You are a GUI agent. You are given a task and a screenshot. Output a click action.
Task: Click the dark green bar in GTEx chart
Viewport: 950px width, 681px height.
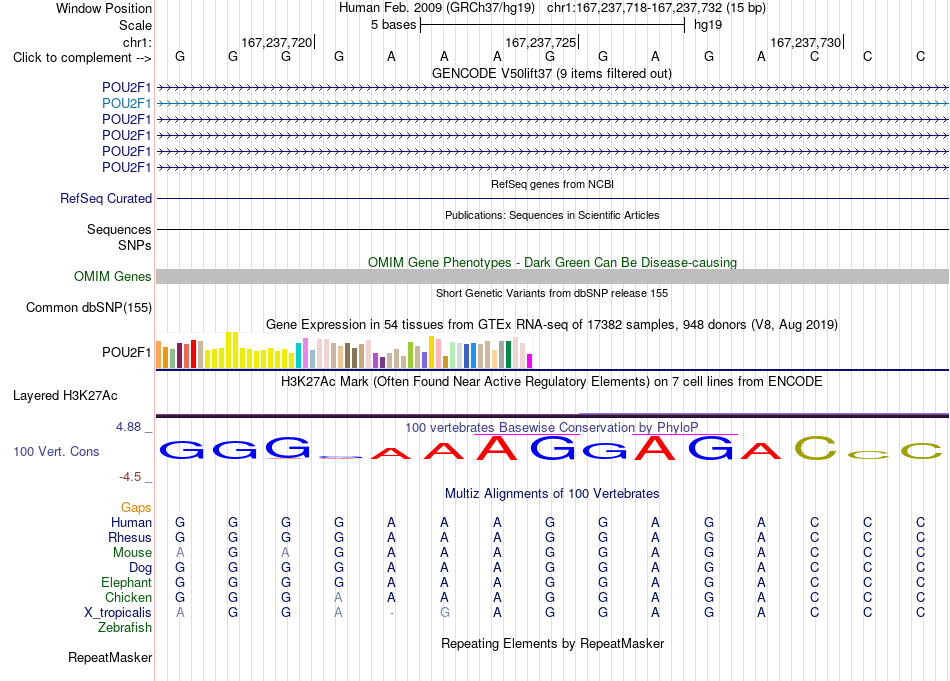pos(508,355)
